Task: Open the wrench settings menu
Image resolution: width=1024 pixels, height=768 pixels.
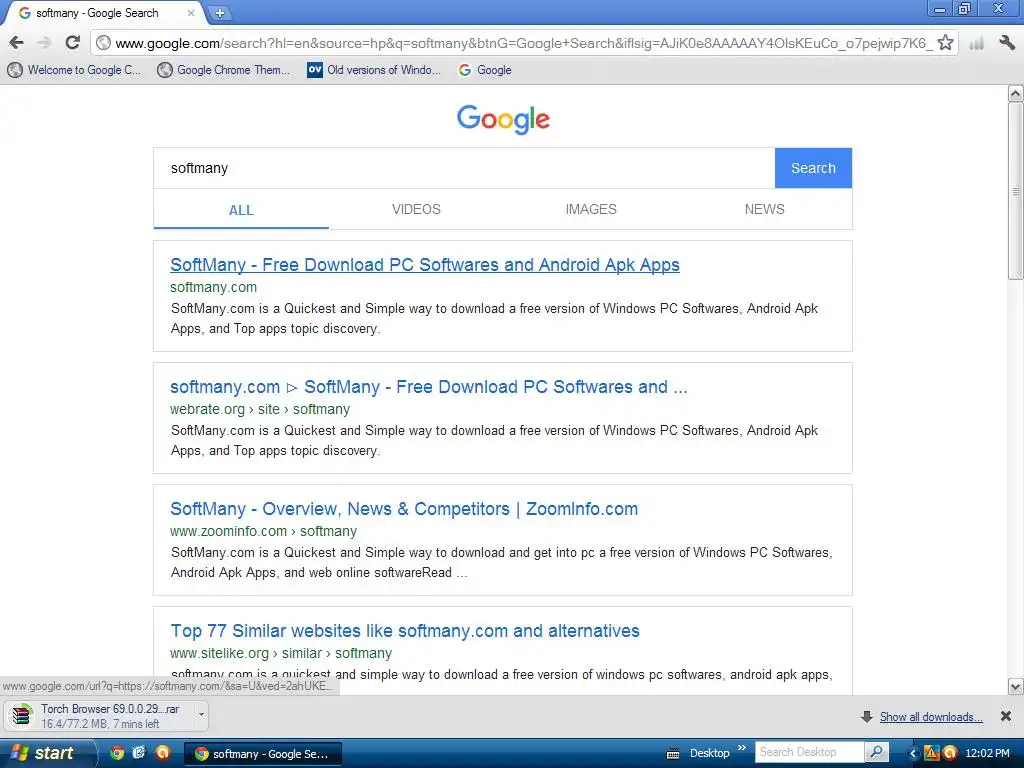Action: click(x=1006, y=43)
